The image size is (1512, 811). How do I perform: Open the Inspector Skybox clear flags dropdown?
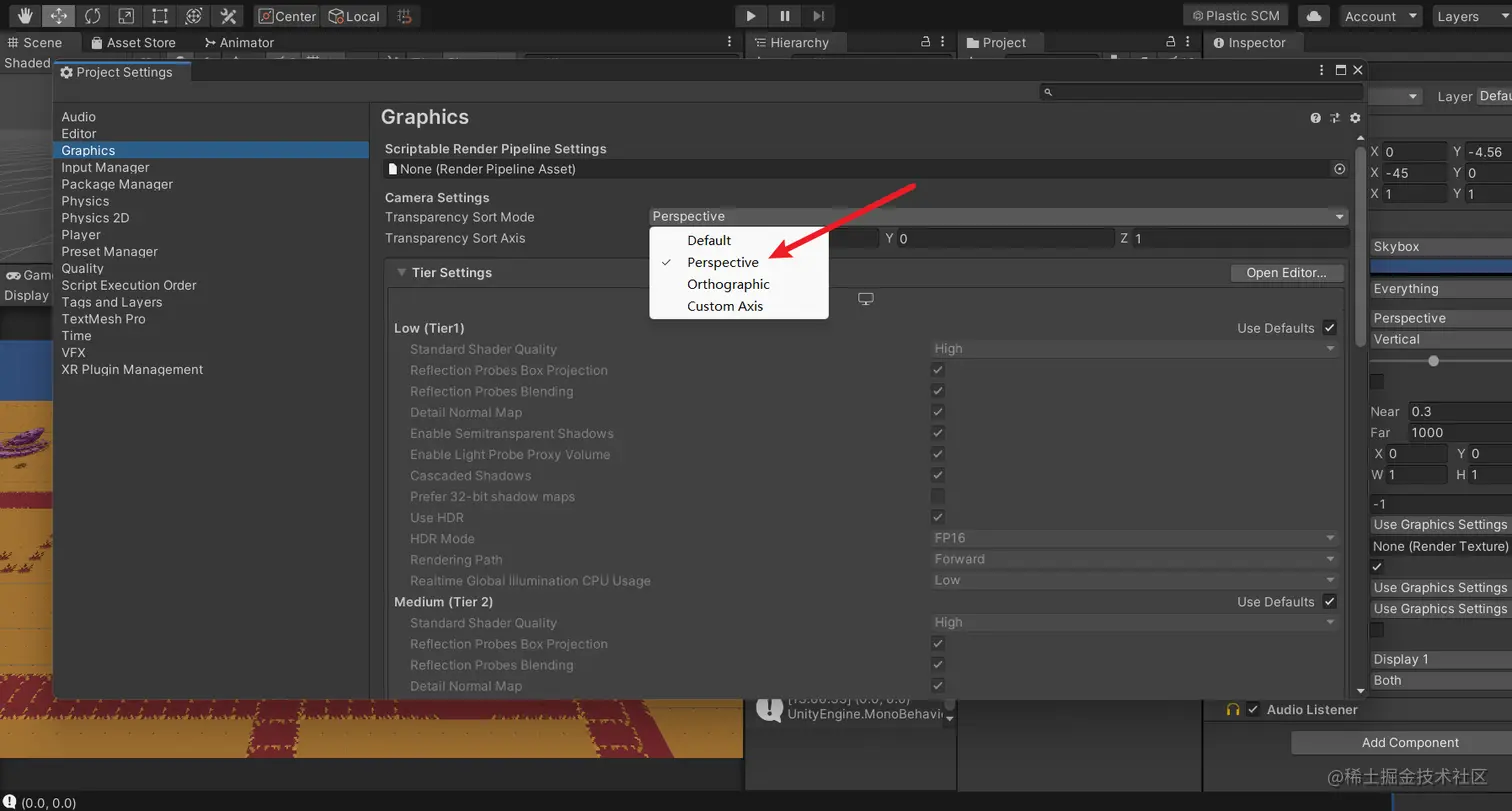click(1441, 246)
